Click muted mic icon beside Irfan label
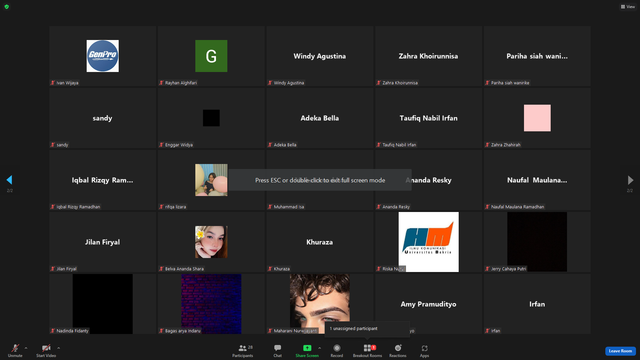The height and width of the screenshot is (360, 640). [487, 331]
